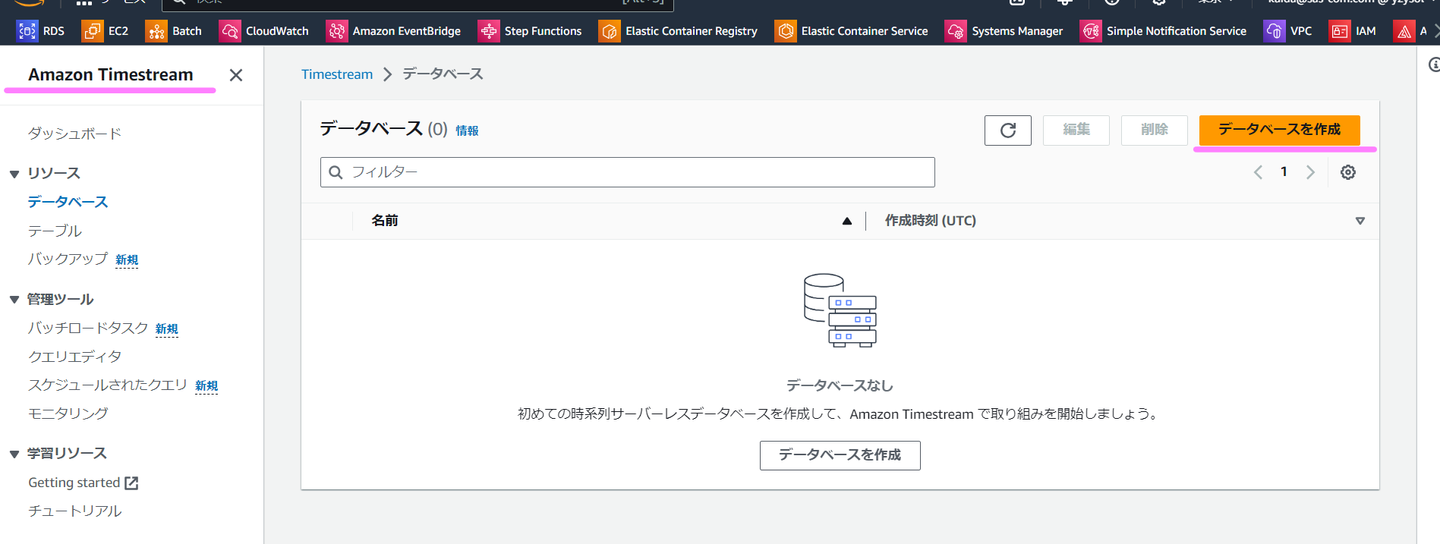Open クエリエディタ page
1440x544 pixels.
[x=75, y=356]
